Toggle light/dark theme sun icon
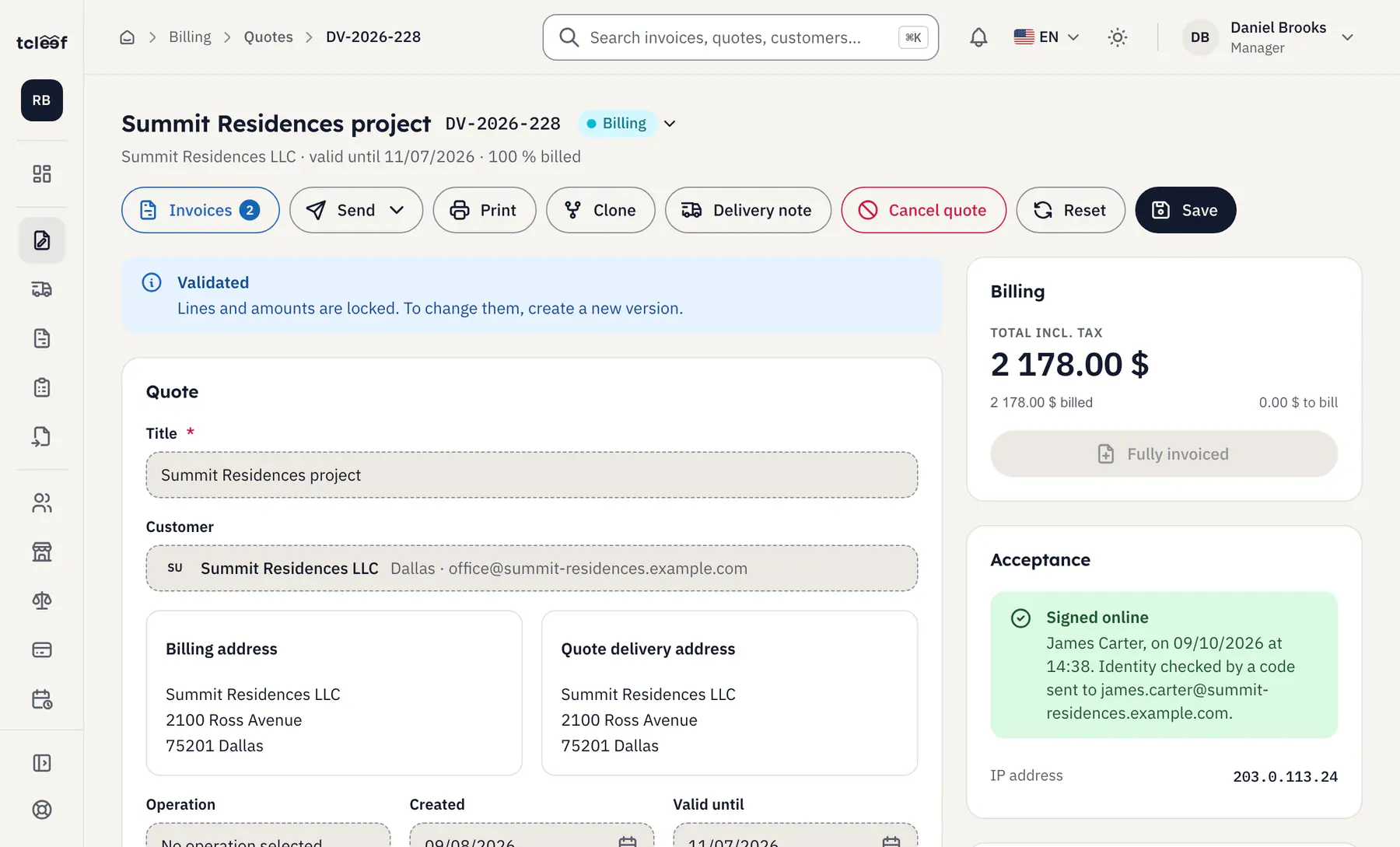1400x847 pixels. click(x=1118, y=37)
